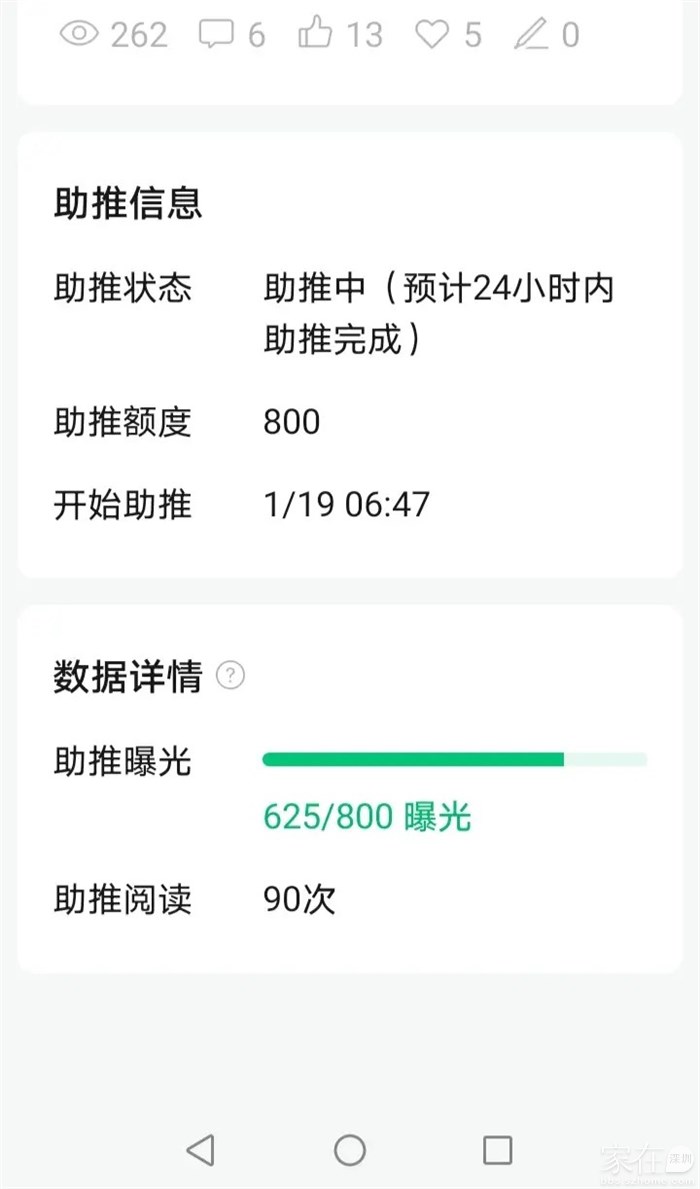This screenshot has height=1189, width=700.
Task: Tap the start time 1/19 06:47
Action: tap(347, 504)
